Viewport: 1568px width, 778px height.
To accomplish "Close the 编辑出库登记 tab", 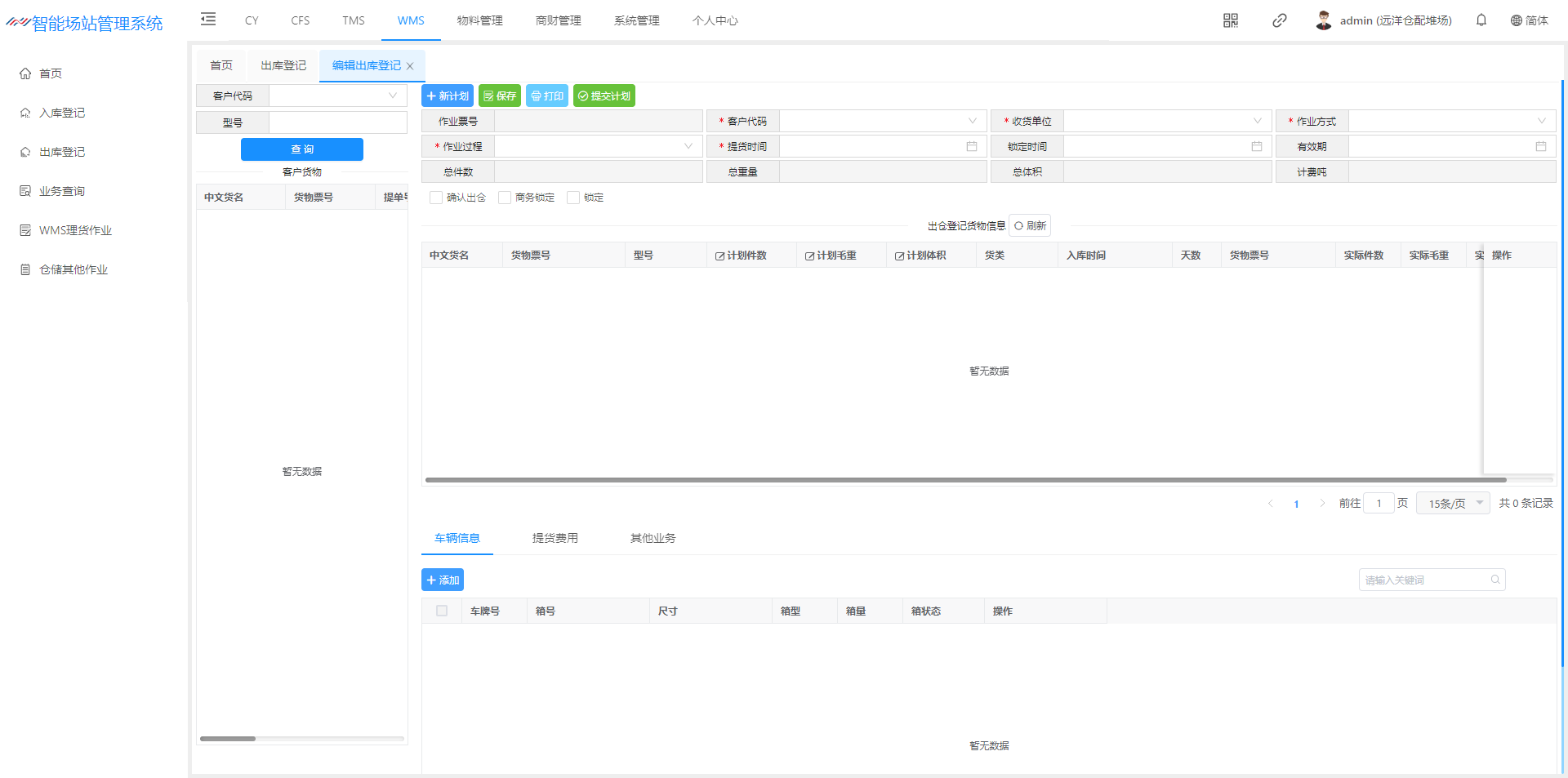I will click(x=410, y=66).
